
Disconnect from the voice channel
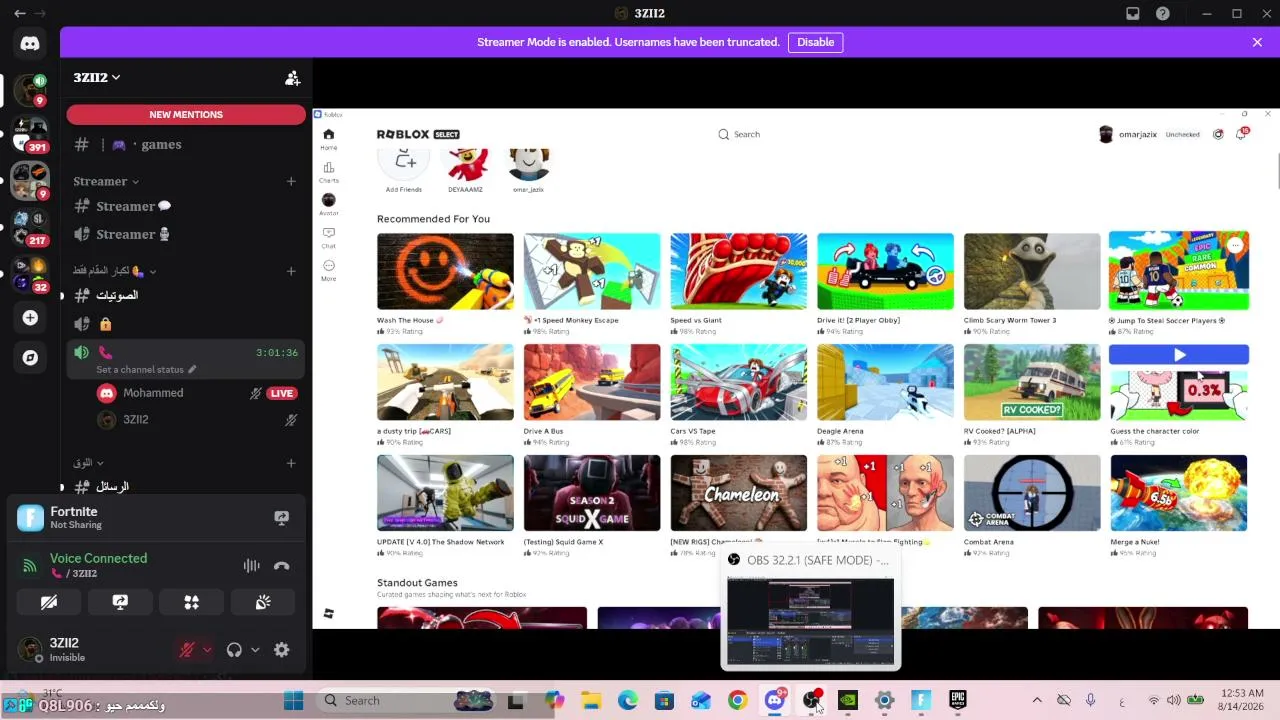point(282,566)
